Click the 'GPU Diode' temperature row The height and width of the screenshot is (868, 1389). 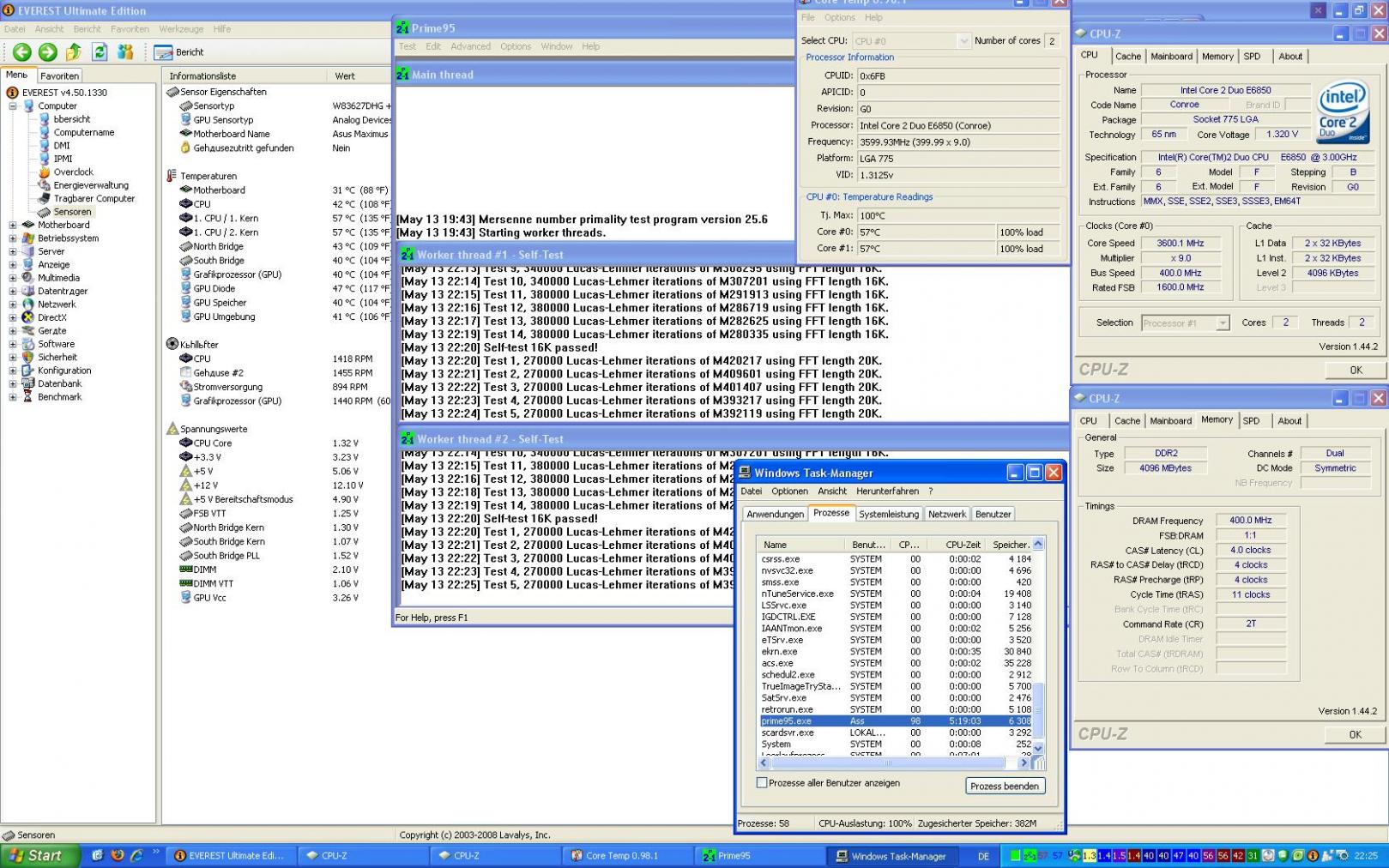[x=277, y=289]
